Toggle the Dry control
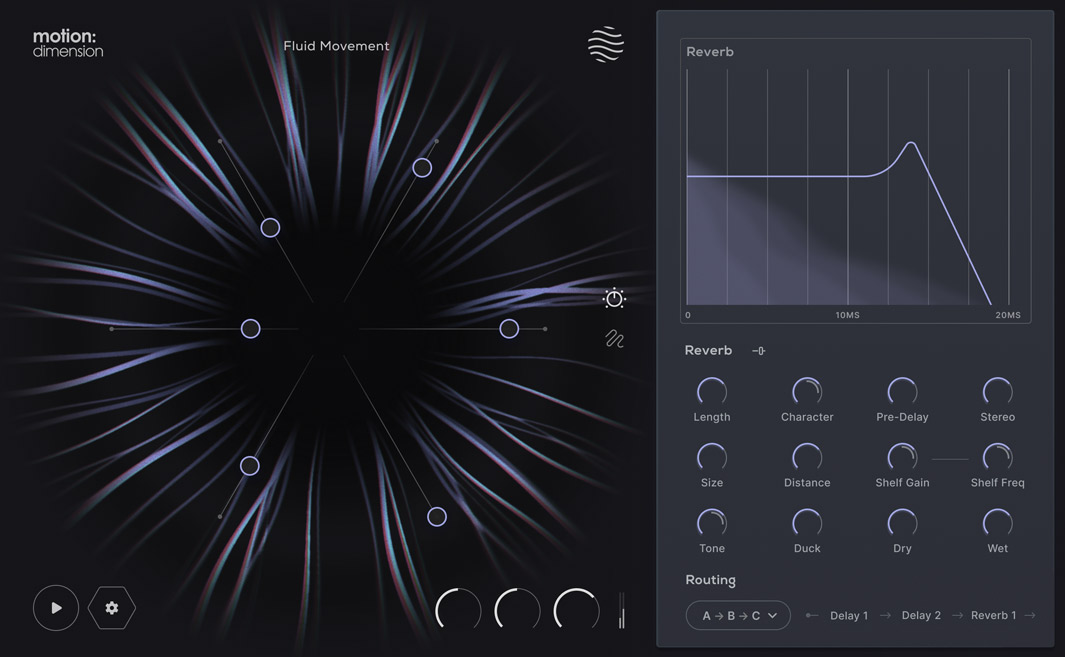The width and height of the screenshot is (1065, 657). 901,524
